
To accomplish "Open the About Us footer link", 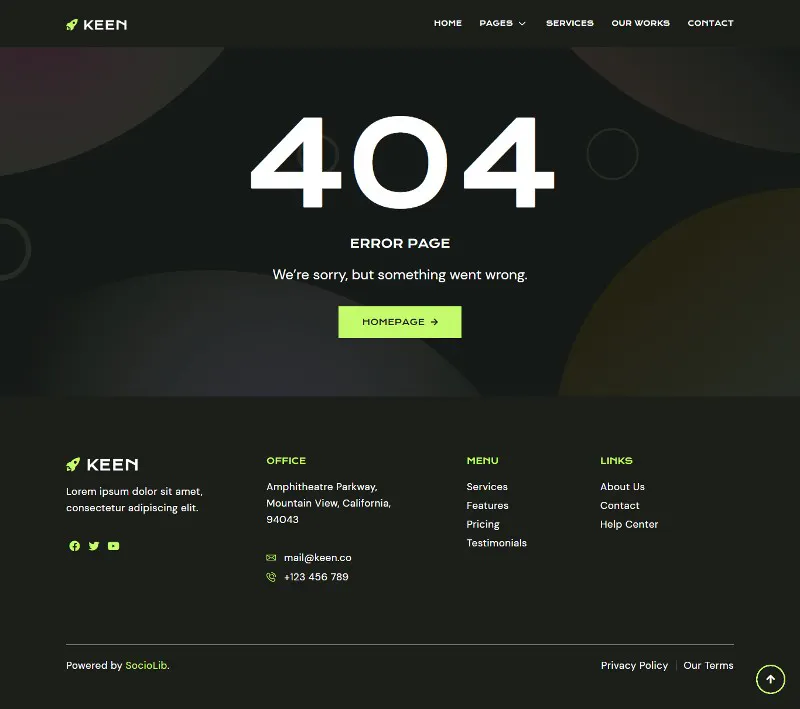I will [622, 487].
